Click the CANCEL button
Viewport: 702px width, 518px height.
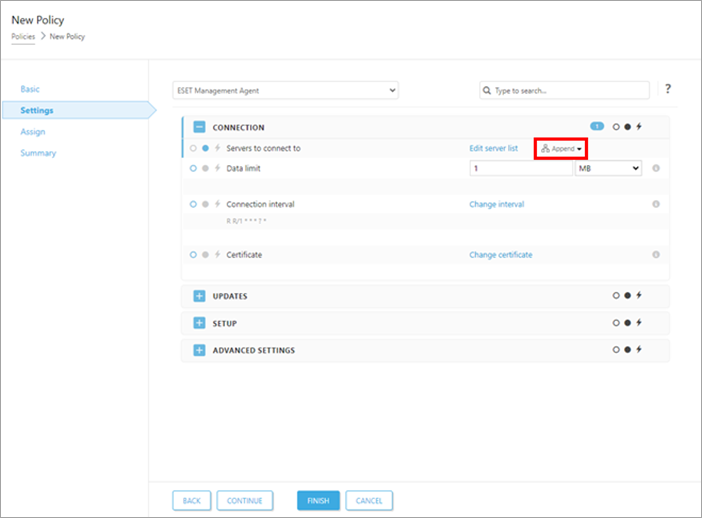click(x=369, y=501)
